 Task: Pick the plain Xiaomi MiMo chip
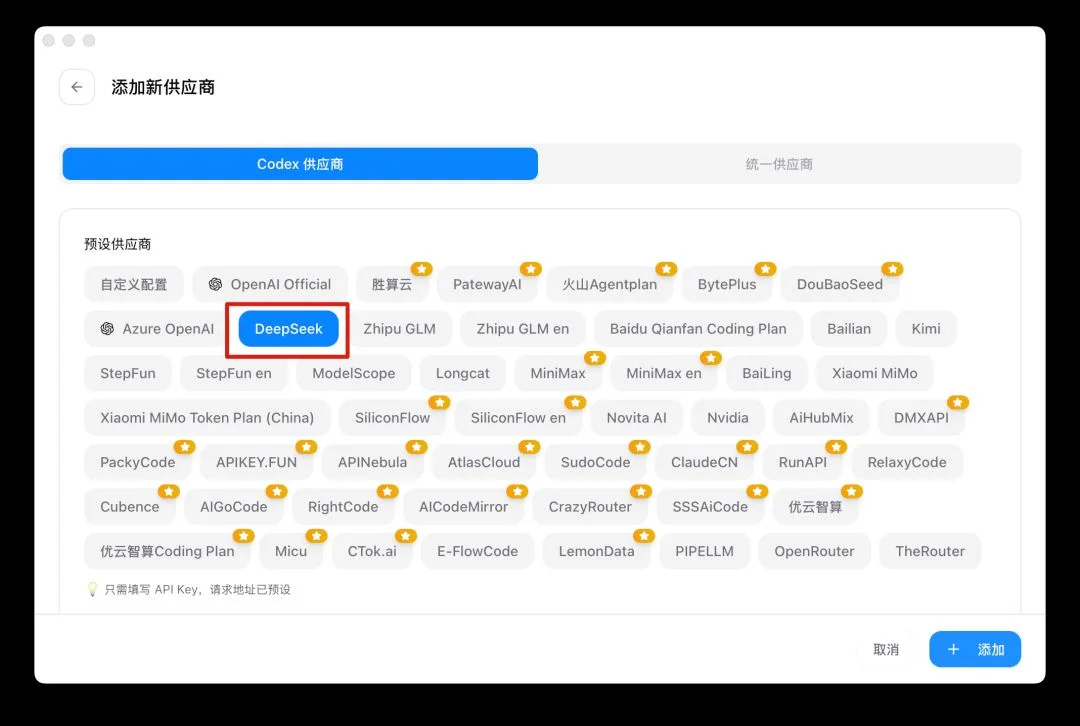(874, 373)
